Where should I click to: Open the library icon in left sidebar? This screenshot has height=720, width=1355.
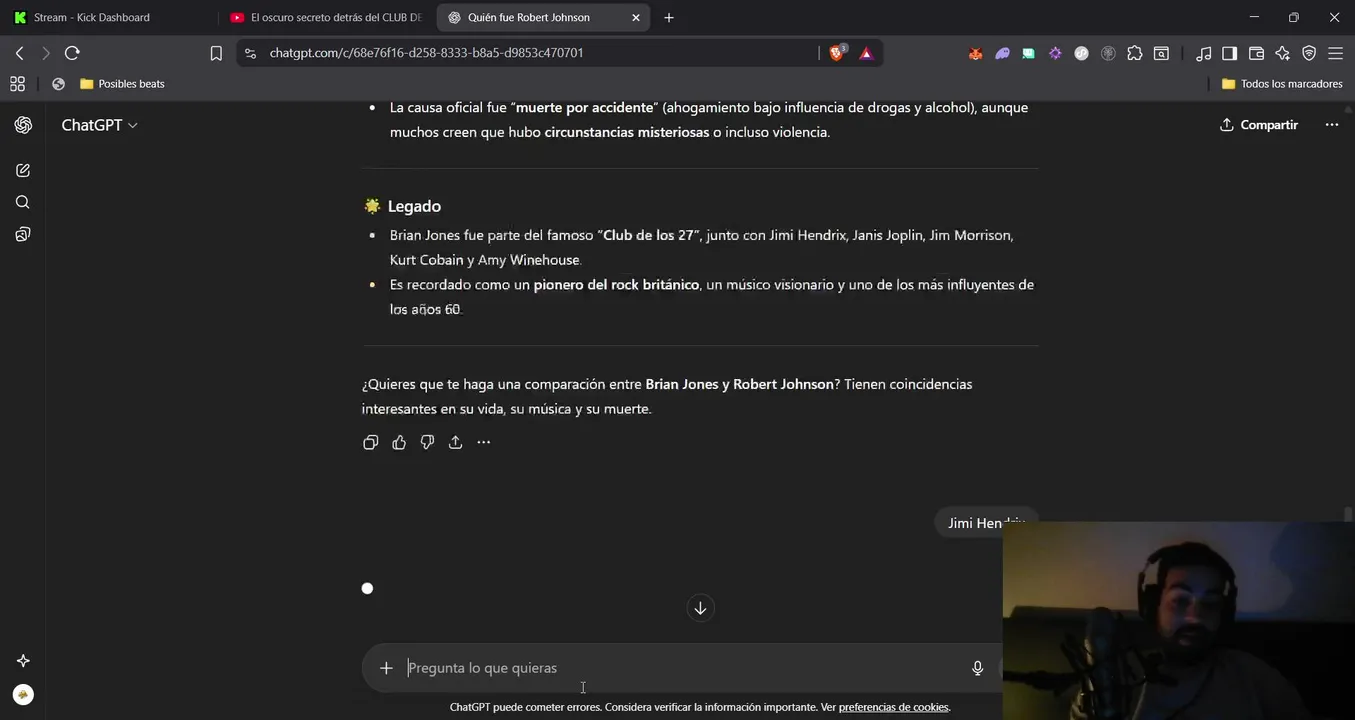23,234
